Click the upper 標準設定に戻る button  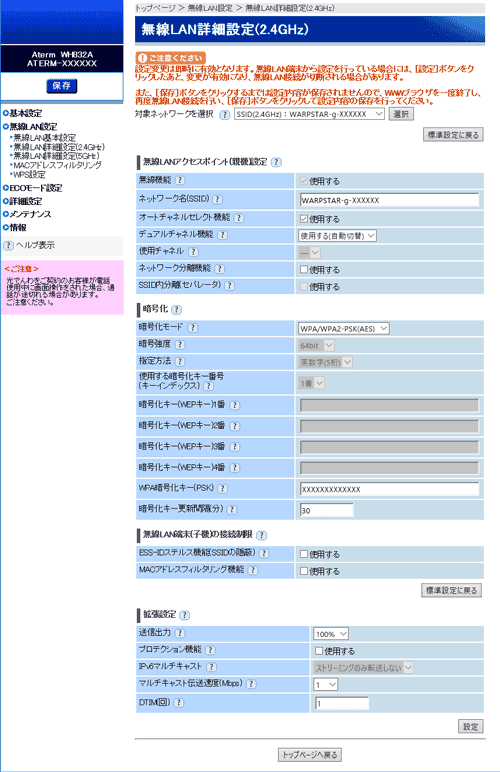pos(453,134)
